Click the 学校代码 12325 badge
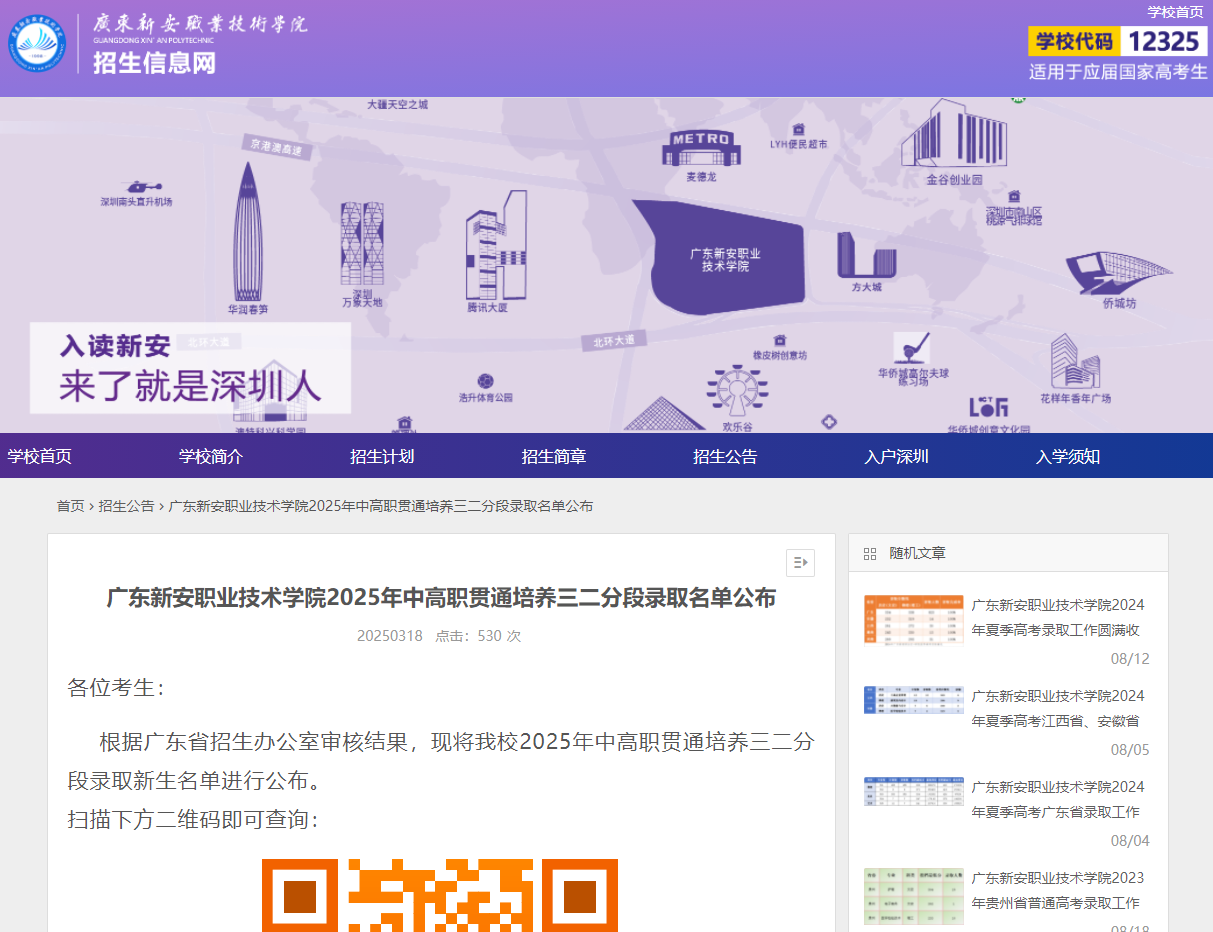The height and width of the screenshot is (932, 1213). (1116, 41)
